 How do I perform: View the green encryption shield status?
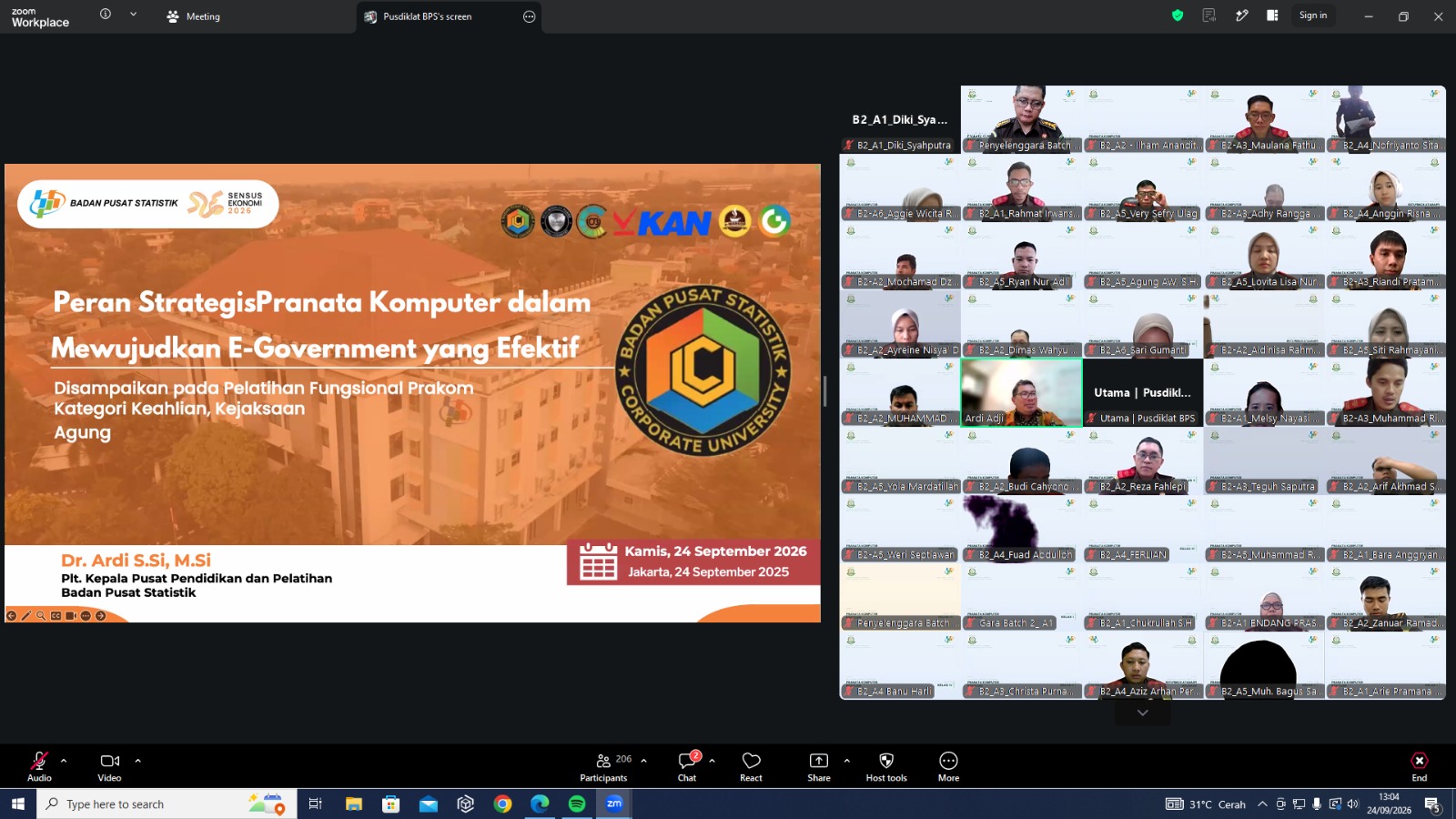[1178, 15]
